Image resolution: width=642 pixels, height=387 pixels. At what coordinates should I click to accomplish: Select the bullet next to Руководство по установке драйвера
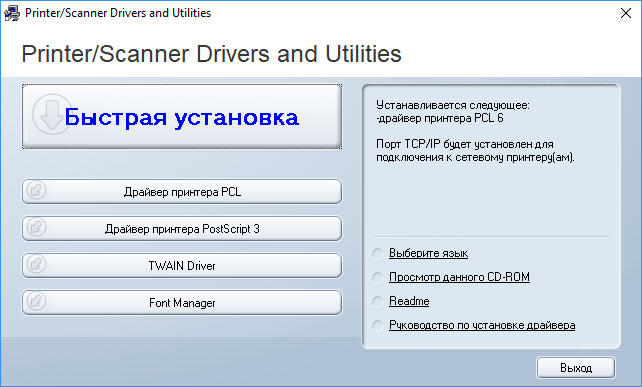click(378, 325)
